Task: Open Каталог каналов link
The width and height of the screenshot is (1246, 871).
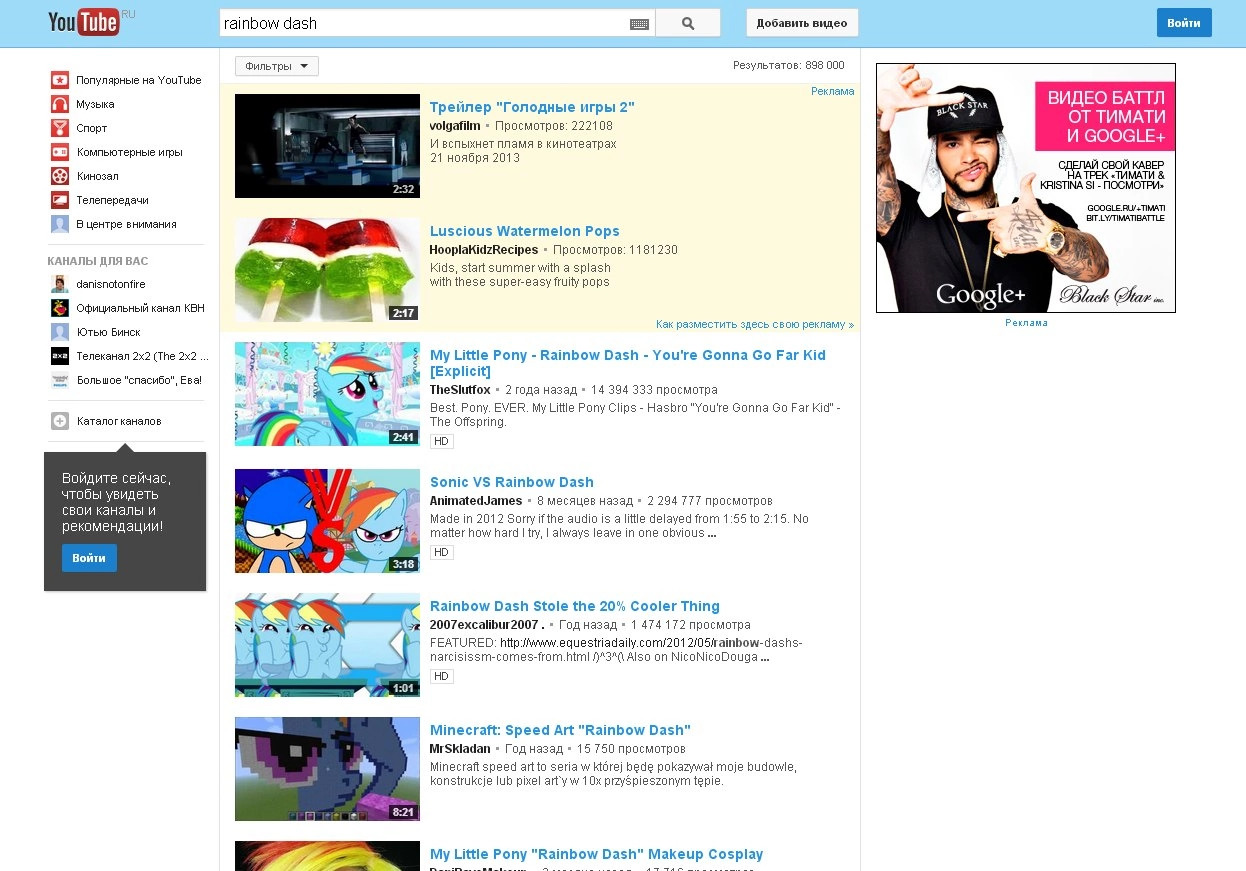Action: tap(119, 421)
